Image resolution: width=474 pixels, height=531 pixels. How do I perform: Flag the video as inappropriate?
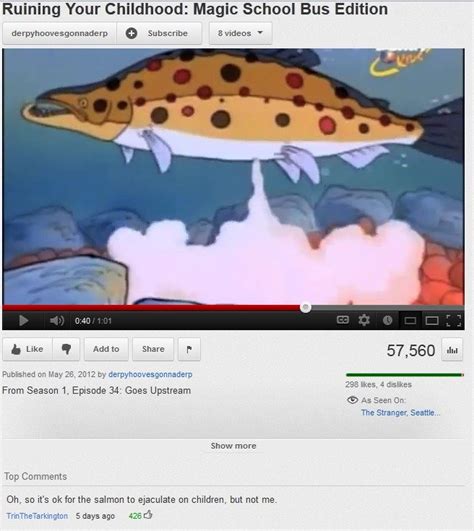(x=189, y=349)
